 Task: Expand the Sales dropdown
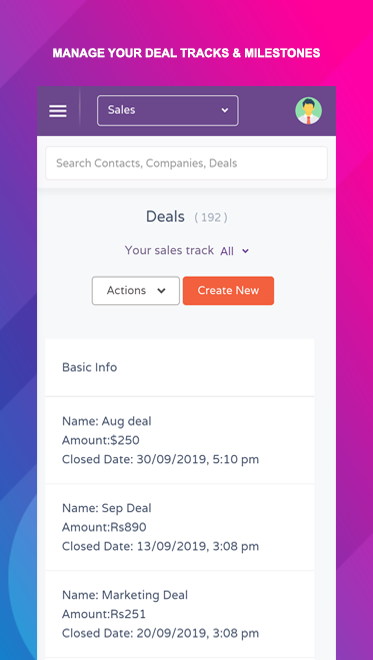168,110
